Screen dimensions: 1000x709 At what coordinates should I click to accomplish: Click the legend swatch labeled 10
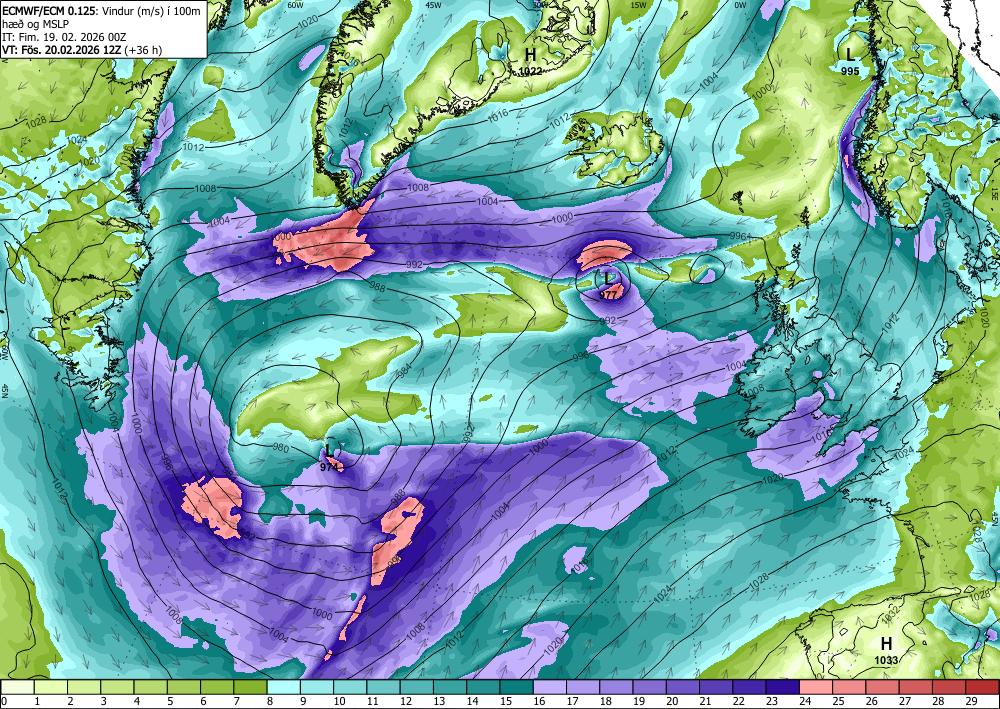click(x=349, y=687)
